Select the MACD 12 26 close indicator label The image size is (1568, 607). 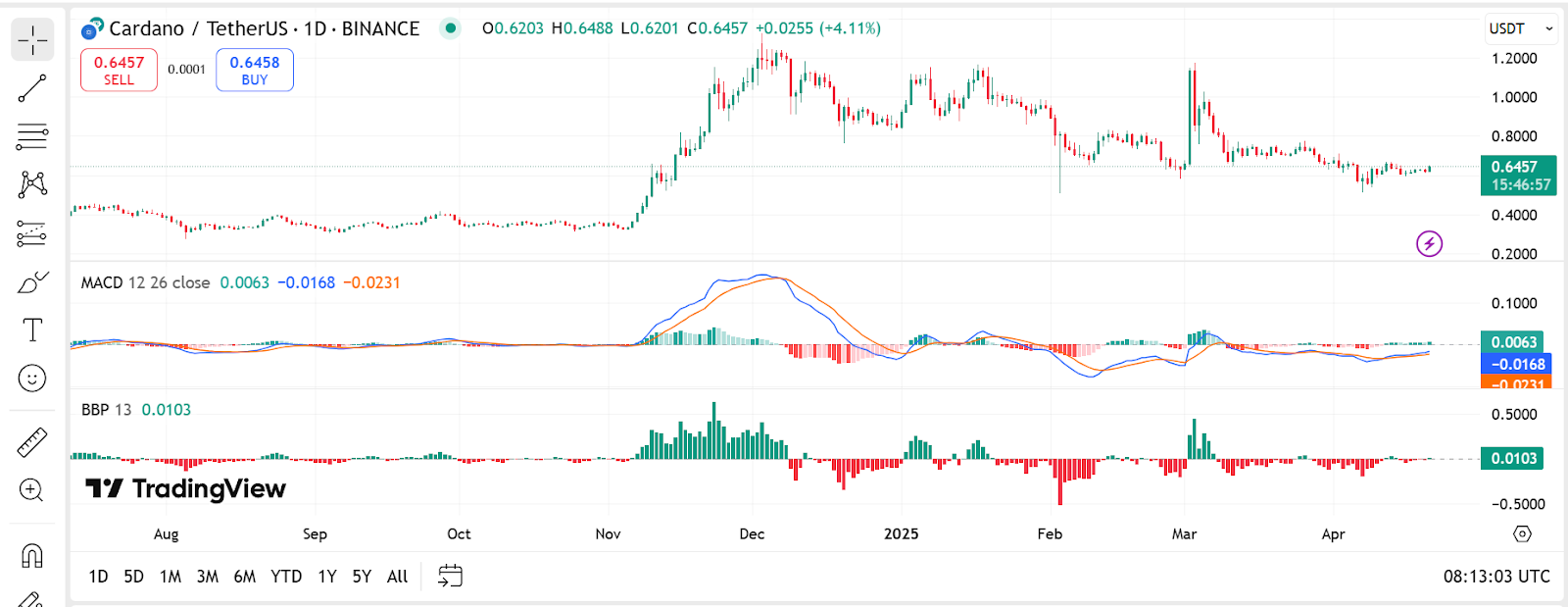point(145,282)
